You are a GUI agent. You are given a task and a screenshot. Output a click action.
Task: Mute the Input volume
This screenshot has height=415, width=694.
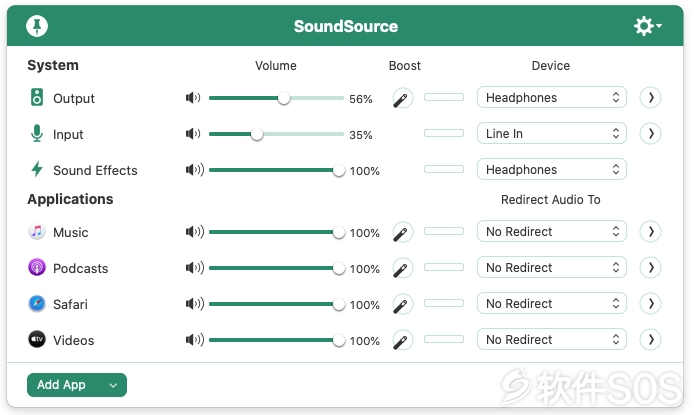click(x=193, y=134)
